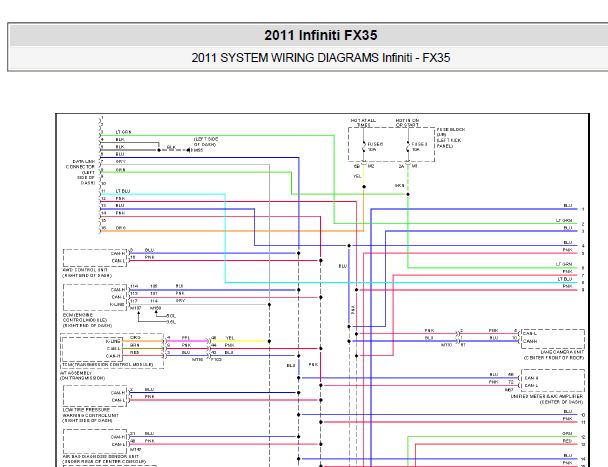Image resolution: width=608 pixels, height=467 pixels.
Task: Click the "LT BLU" label at pin 11
Action: [123, 191]
